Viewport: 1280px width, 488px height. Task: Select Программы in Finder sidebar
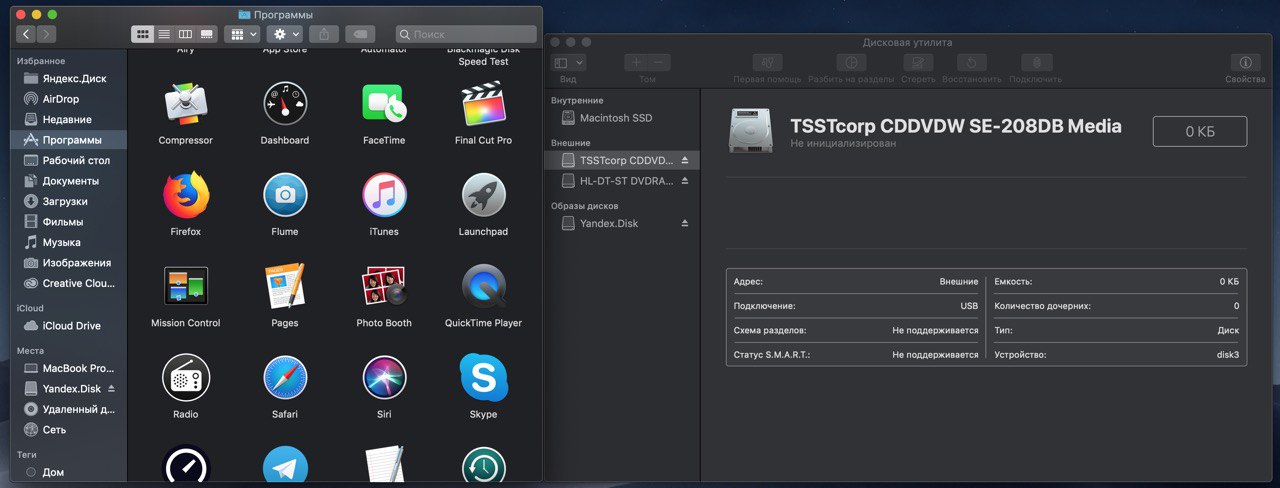(70, 140)
